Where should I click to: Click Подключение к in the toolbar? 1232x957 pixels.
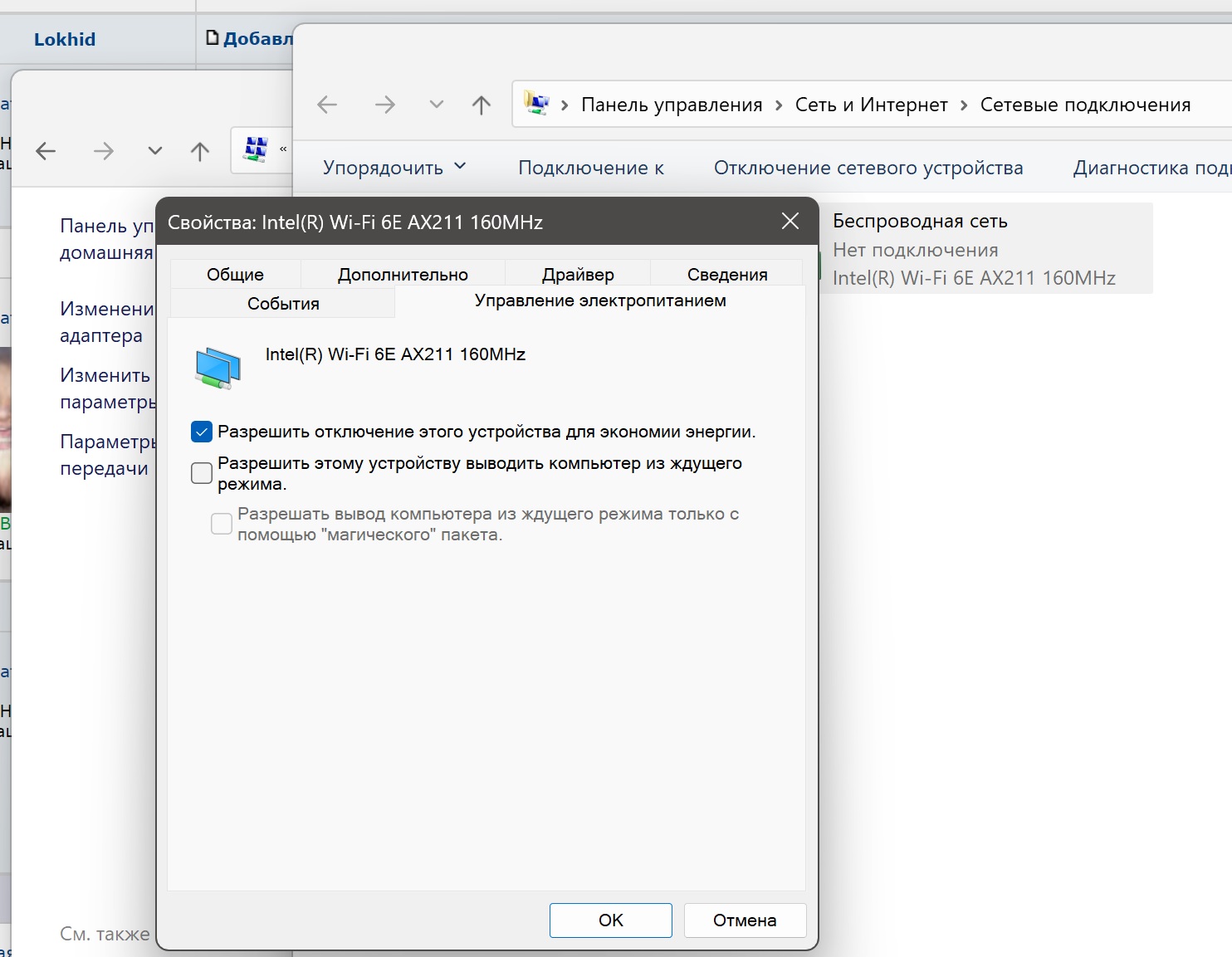591,168
